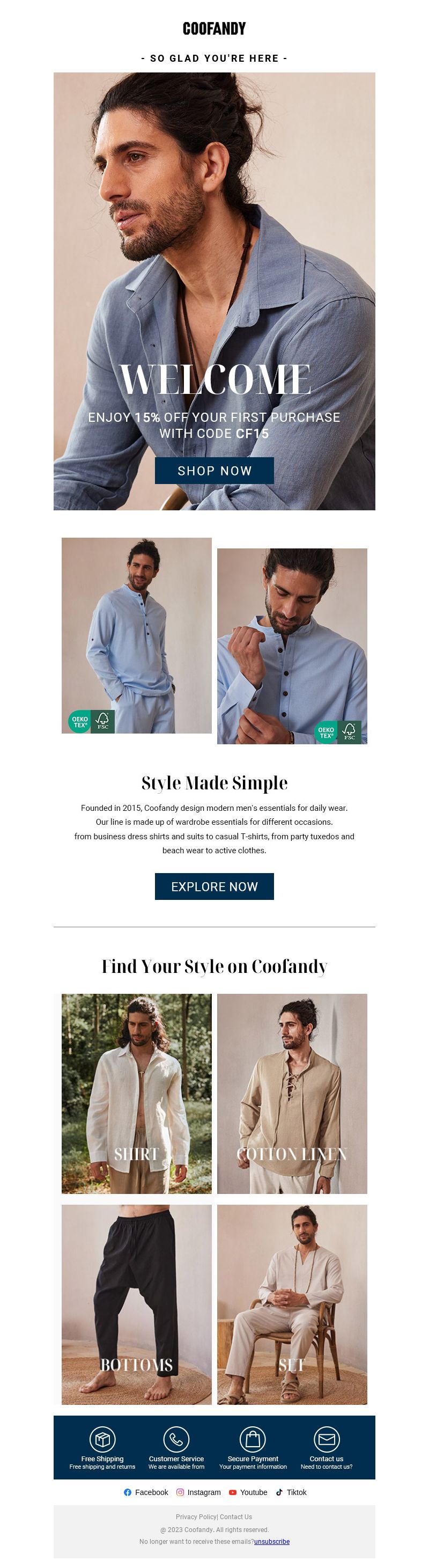This screenshot has width=429, height=1568.
Task: Click the unsubscribe link
Action: (x=272, y=1541)
